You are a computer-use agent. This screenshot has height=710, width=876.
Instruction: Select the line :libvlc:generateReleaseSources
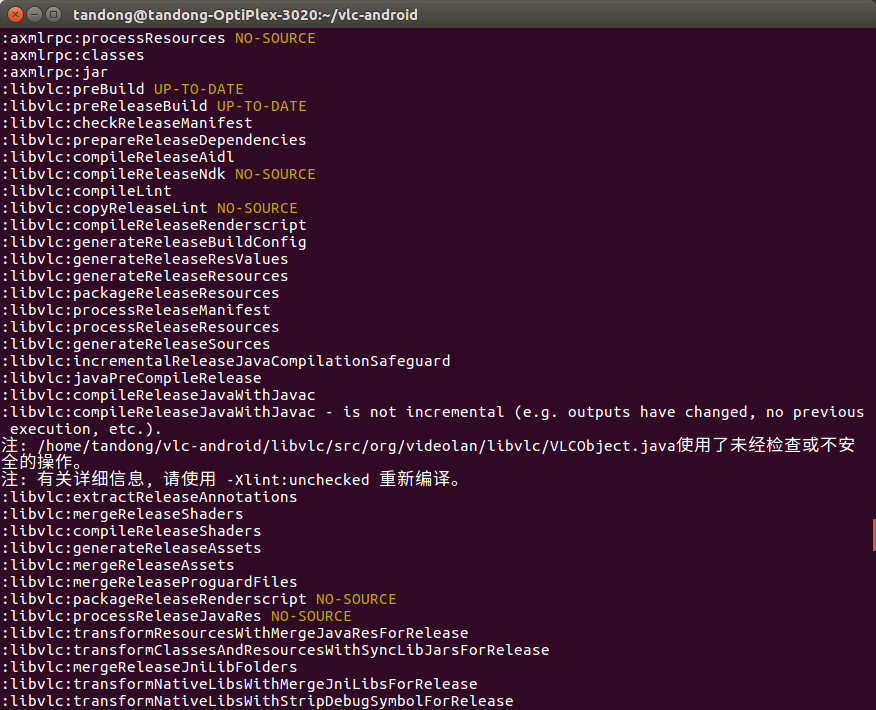tap(136, 344)
